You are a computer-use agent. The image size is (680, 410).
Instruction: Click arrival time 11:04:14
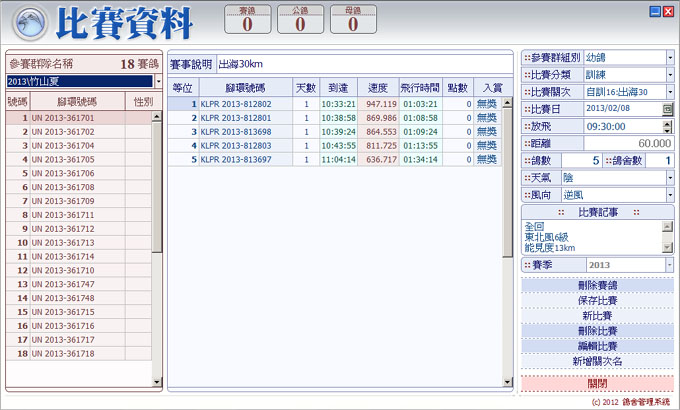pos(338,160)
